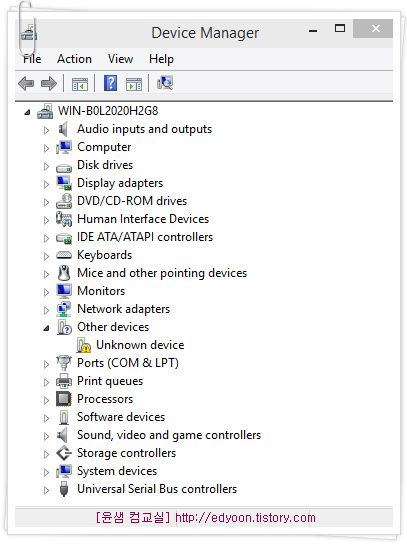Click the Device Manager title bar icon
The height and width of the screenshot is (545, 407).
(x=29, y=33)
